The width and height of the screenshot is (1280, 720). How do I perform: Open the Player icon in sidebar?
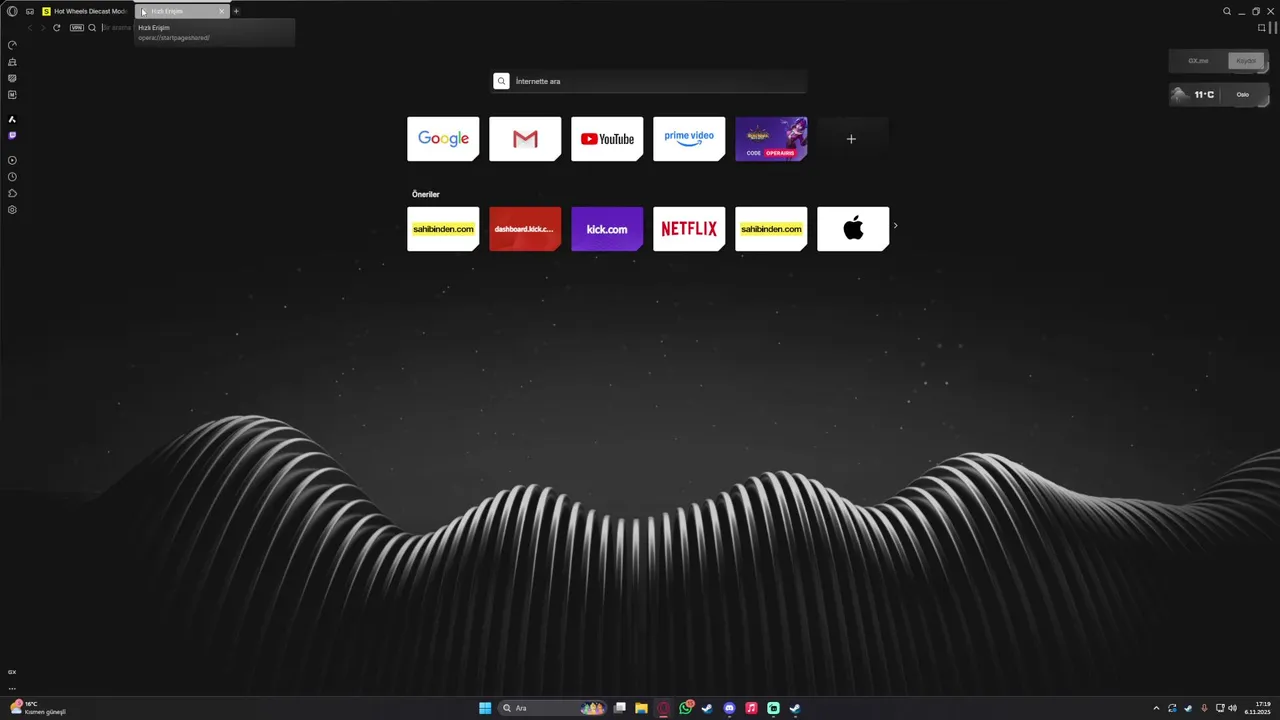pos(12,160)
